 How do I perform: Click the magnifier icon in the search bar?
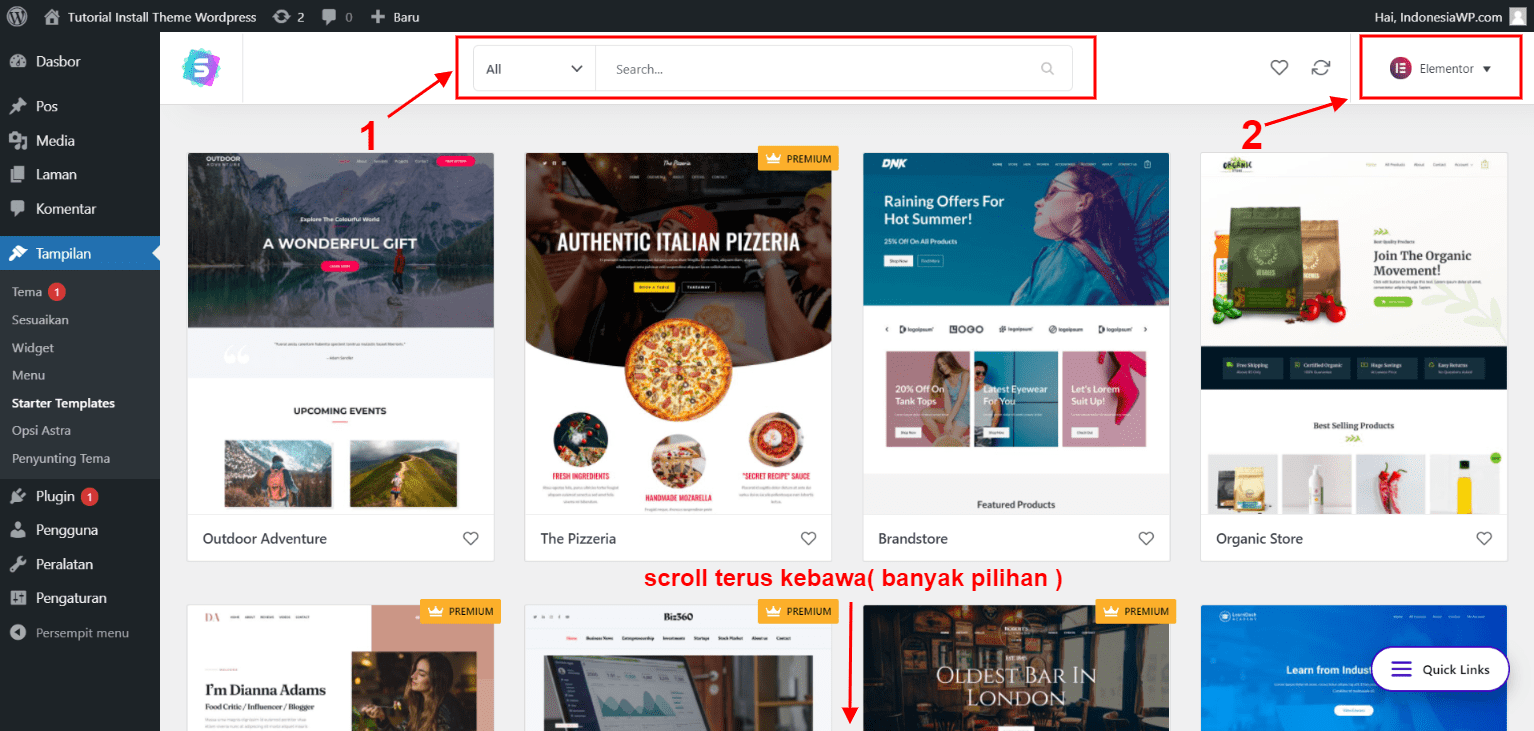pyautogui.click(x=1046, y=68)
